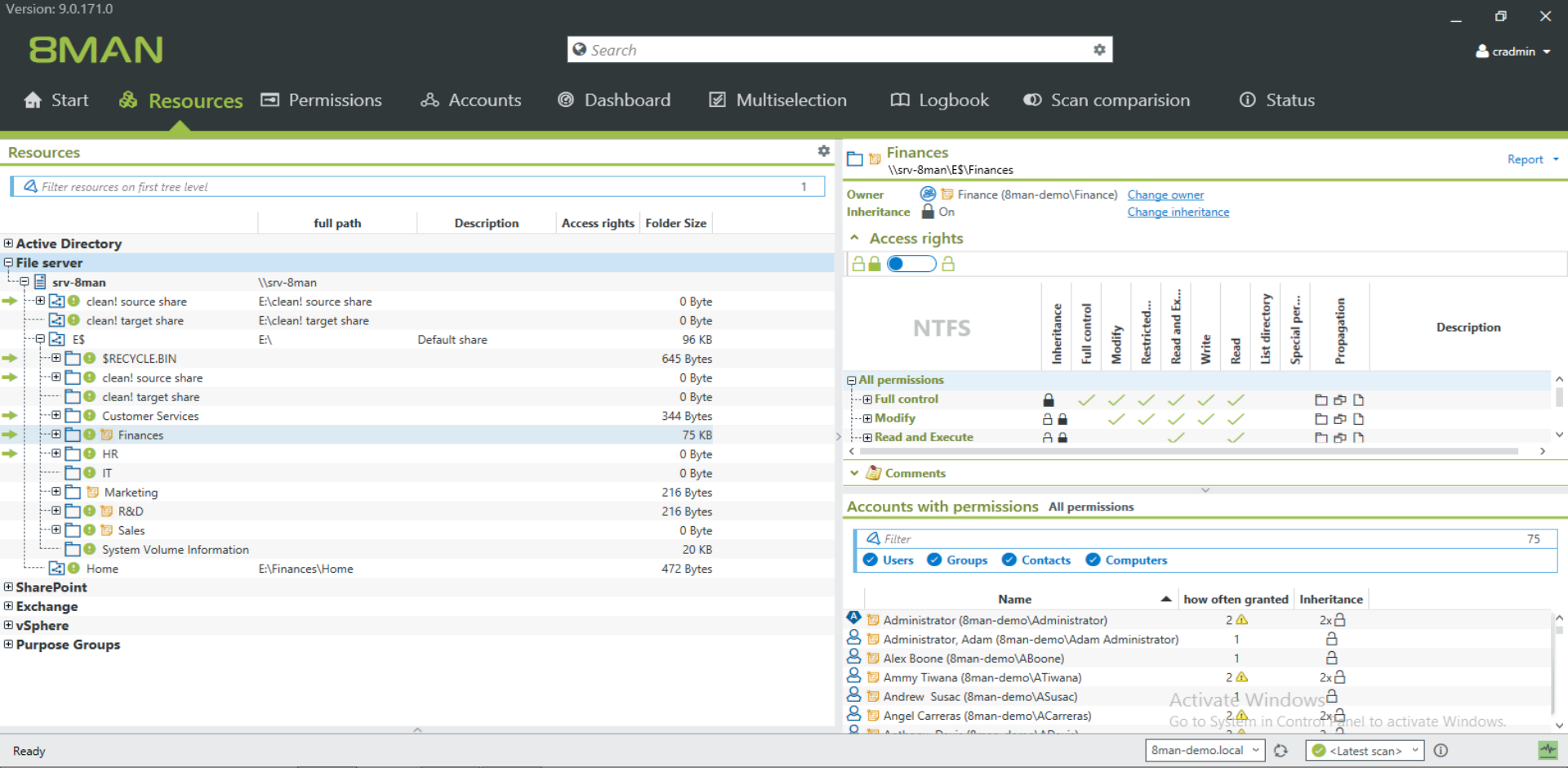1568x768 pixels.
Task: Open the Report menu button
Action: tap(1533, 159)
